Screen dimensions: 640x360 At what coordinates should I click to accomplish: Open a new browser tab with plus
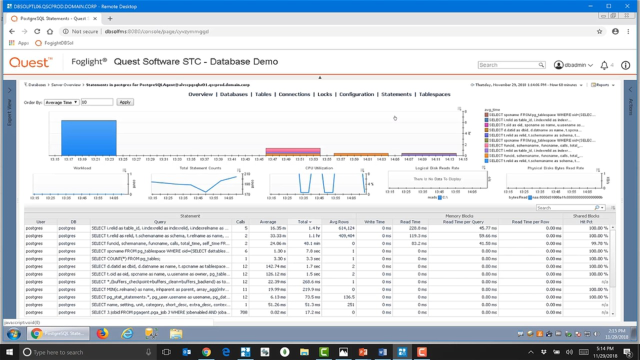(110, 18)
